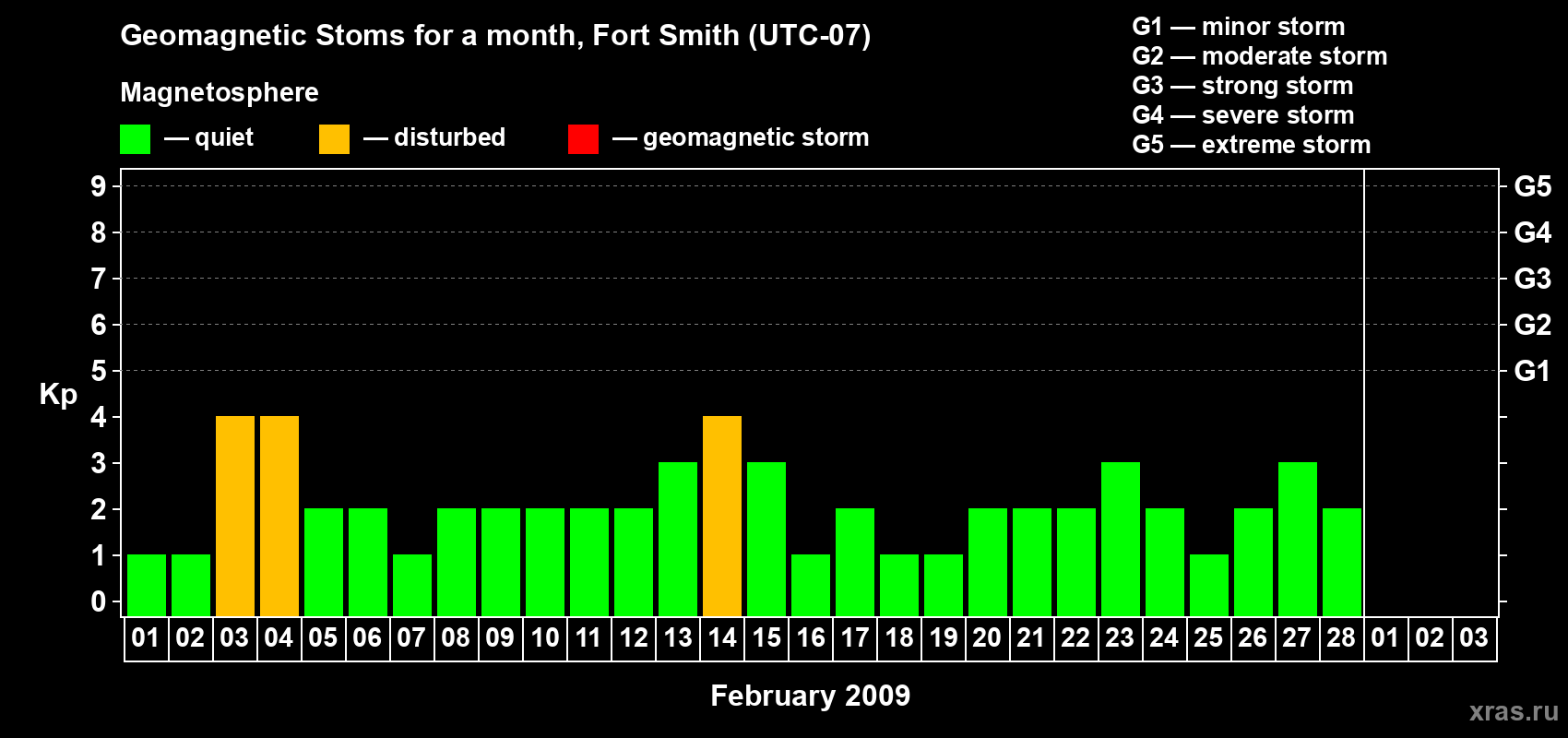The image size is (1568, 738).
Task: Click the final date label 01 after 28
Action: tap(1385, 637)
